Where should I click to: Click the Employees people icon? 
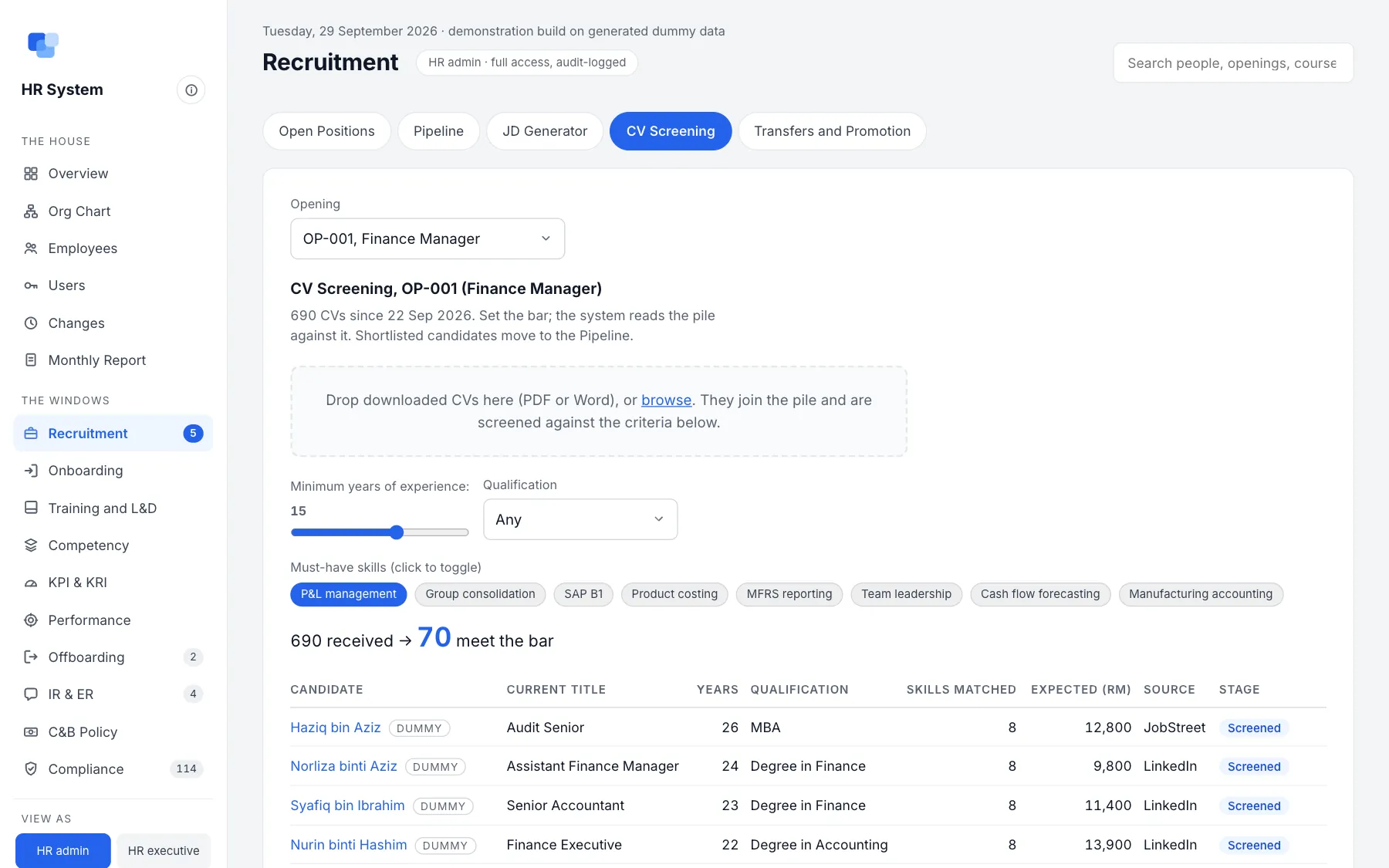(31, 248)
